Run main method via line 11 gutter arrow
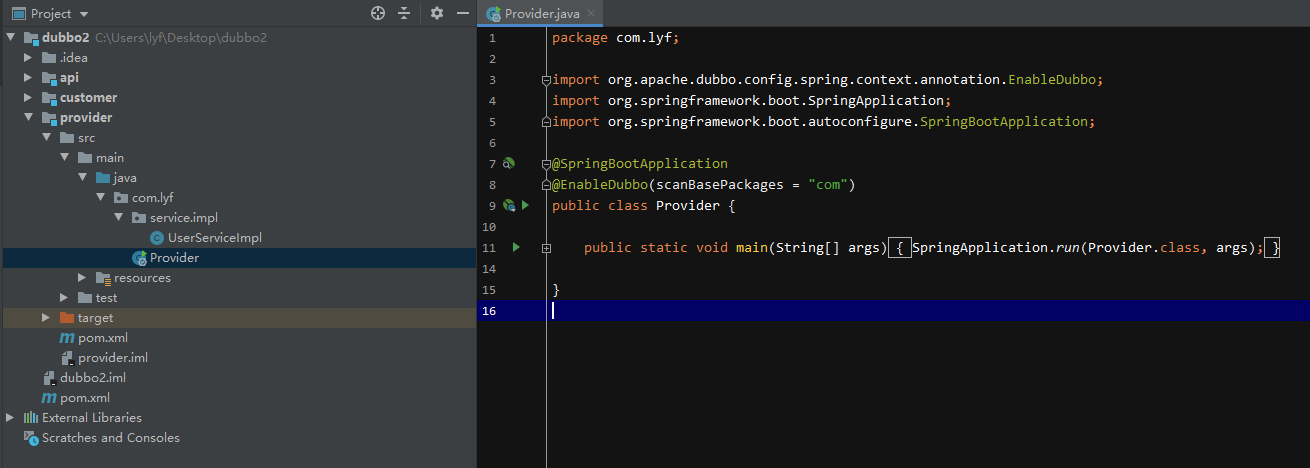The width and height of the screenshot is (1310, 468). 516,247
